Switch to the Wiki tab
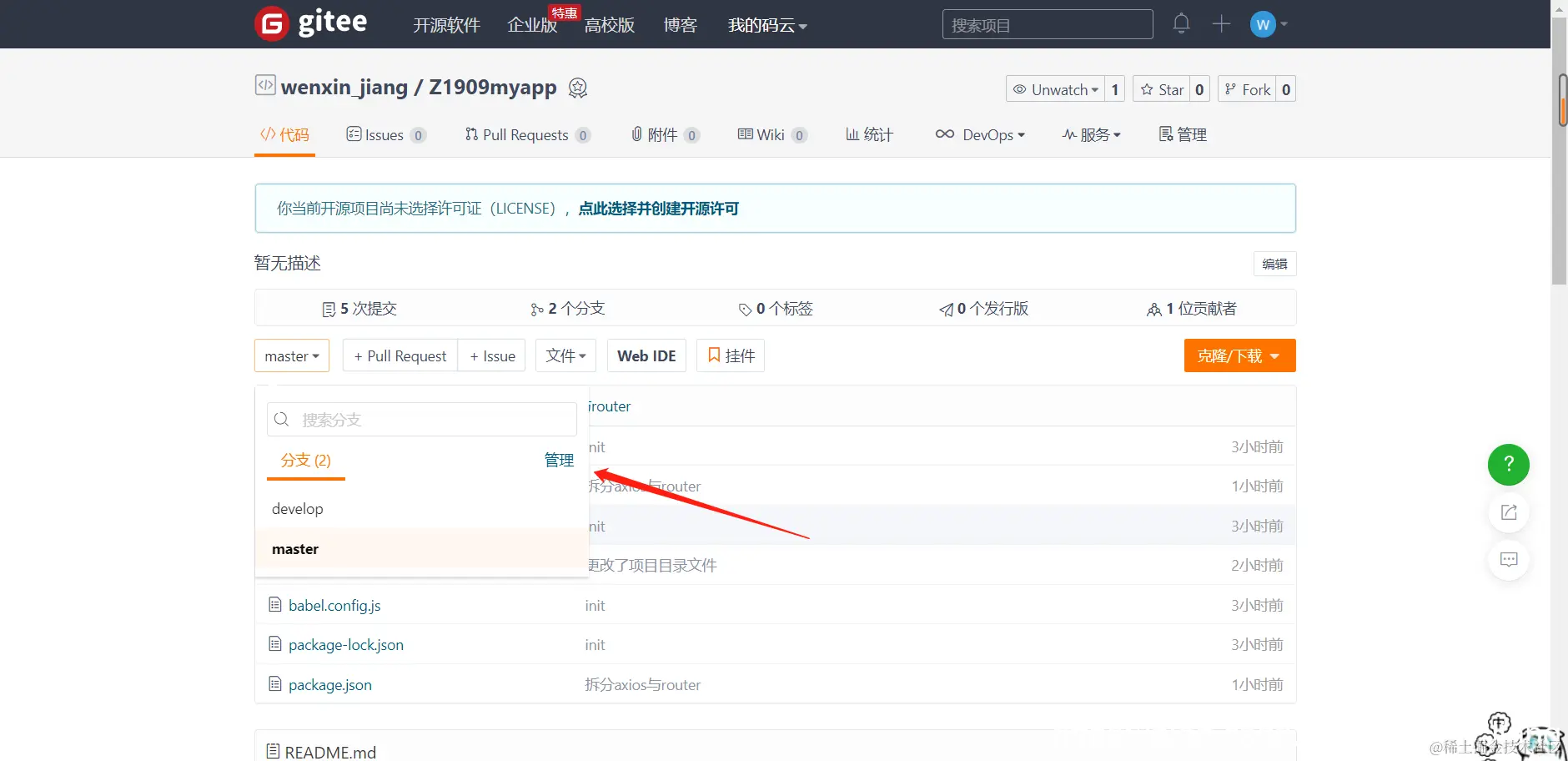Screen dimensions: 1568x761 tap(772, 135)
